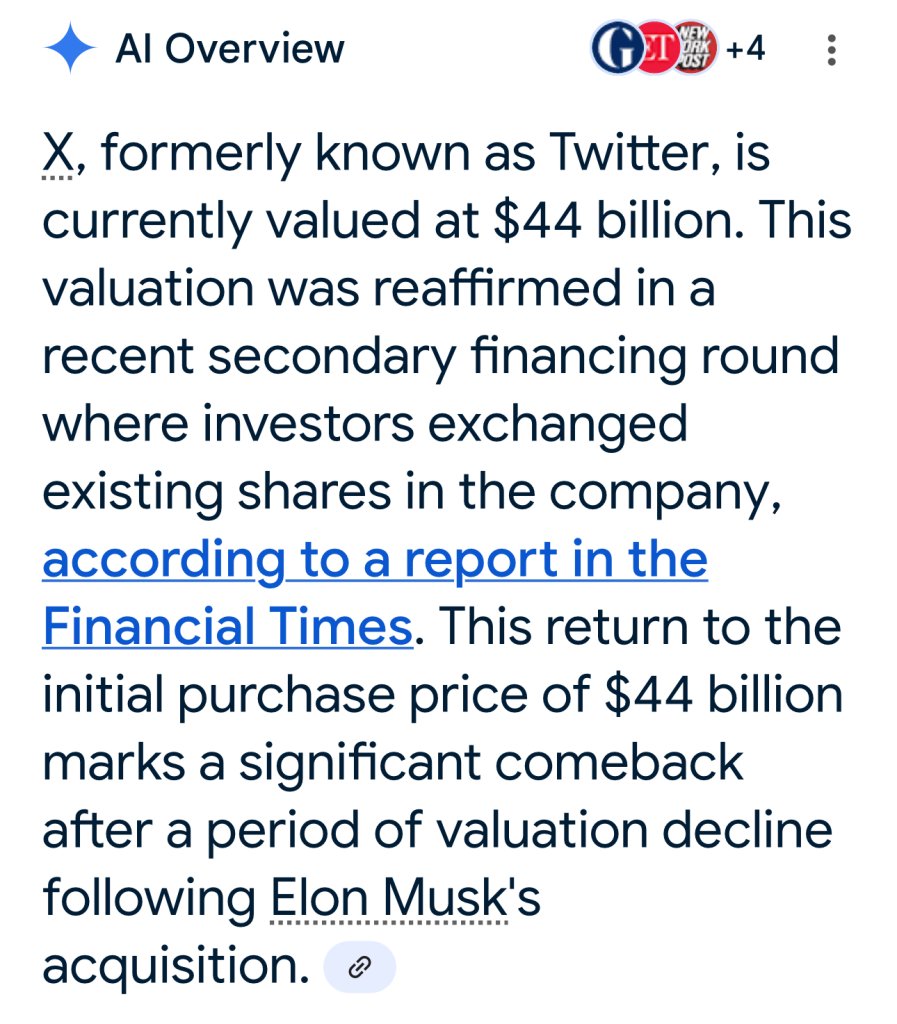This screenshot has height=1024, width=897.
Task: Select the dotted-underlined X term
Action: click(58, 153)
